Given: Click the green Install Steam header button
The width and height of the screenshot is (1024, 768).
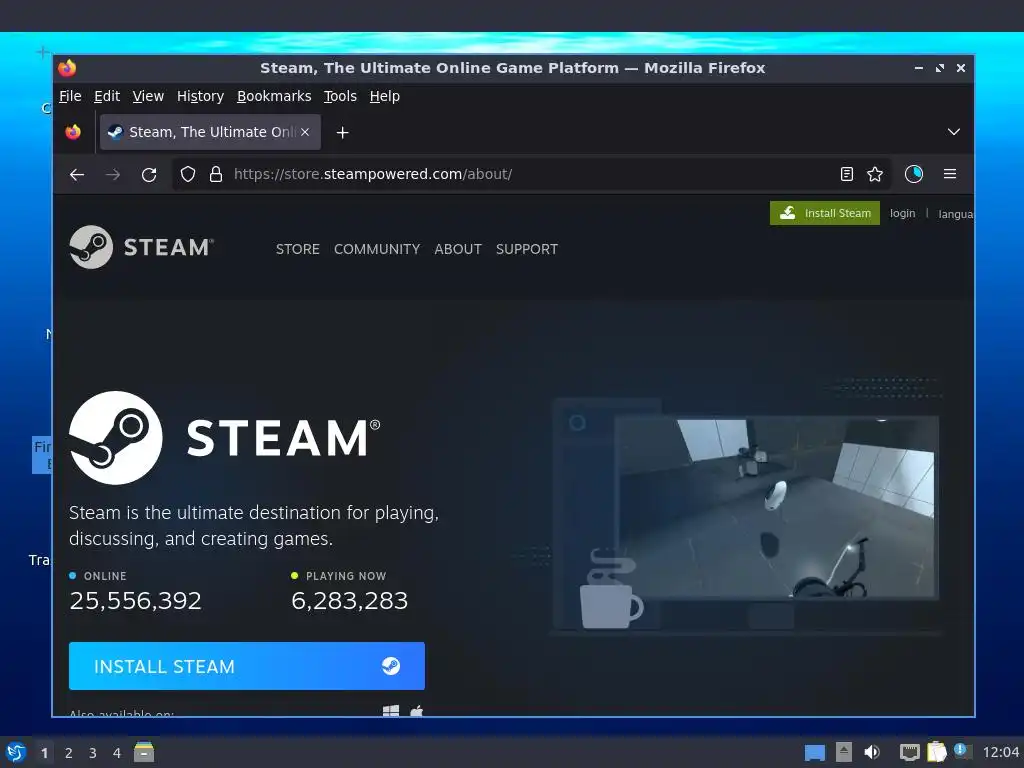Looking at the screenshot, I should pyautogui.click(x=825, y=213).
